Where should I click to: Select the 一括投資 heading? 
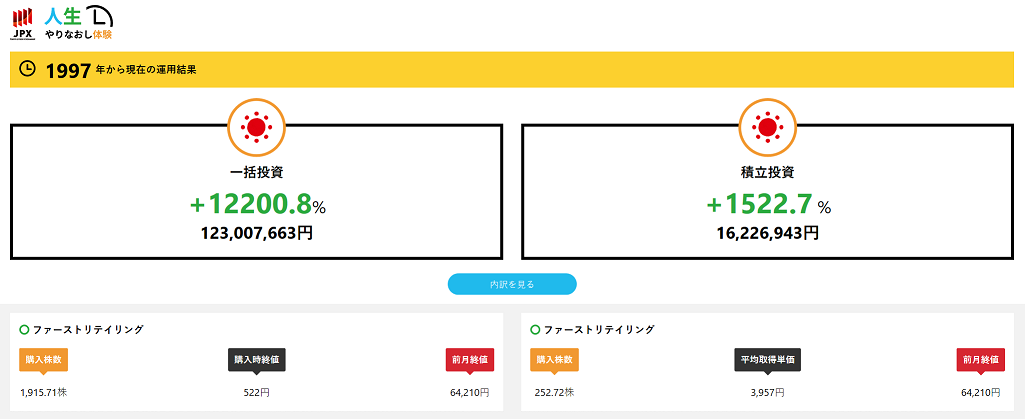click(x=257, y=172)
